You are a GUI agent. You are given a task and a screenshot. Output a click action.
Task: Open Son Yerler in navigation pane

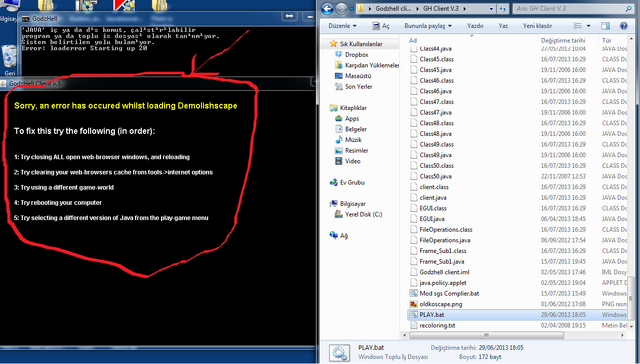358,86
